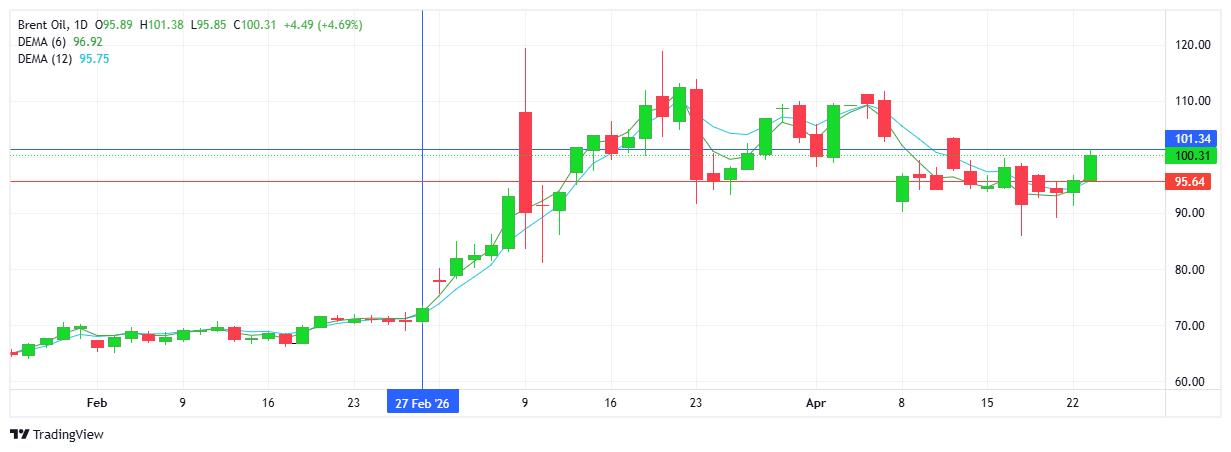This screenshot has width=1231, height=452.
Task: Click the tall red candle with highest wick
Action: click(x=525, y=161)
